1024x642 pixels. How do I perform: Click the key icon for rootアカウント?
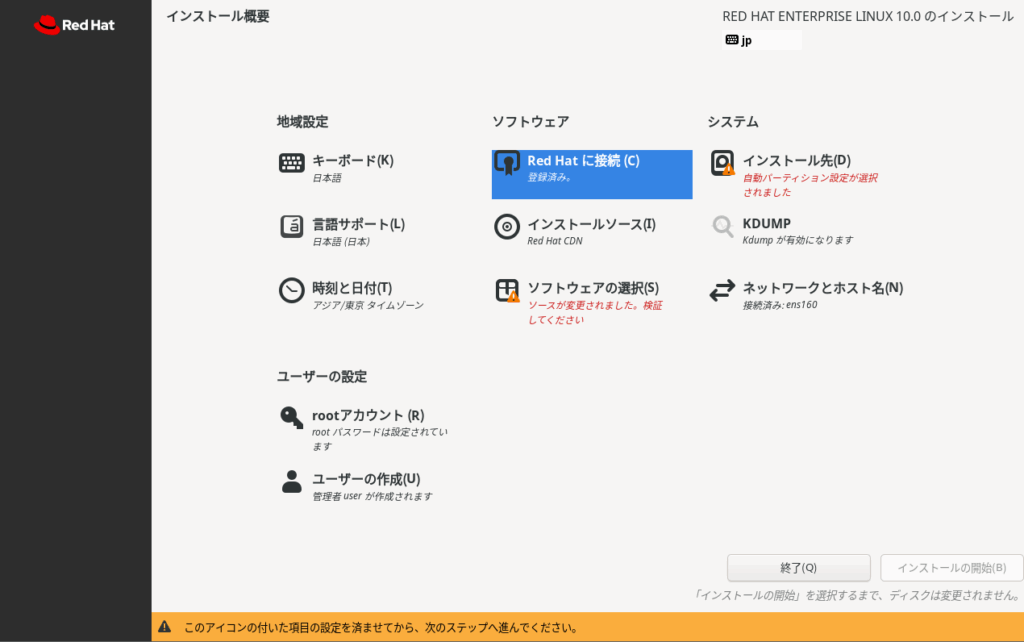point(291,418)
